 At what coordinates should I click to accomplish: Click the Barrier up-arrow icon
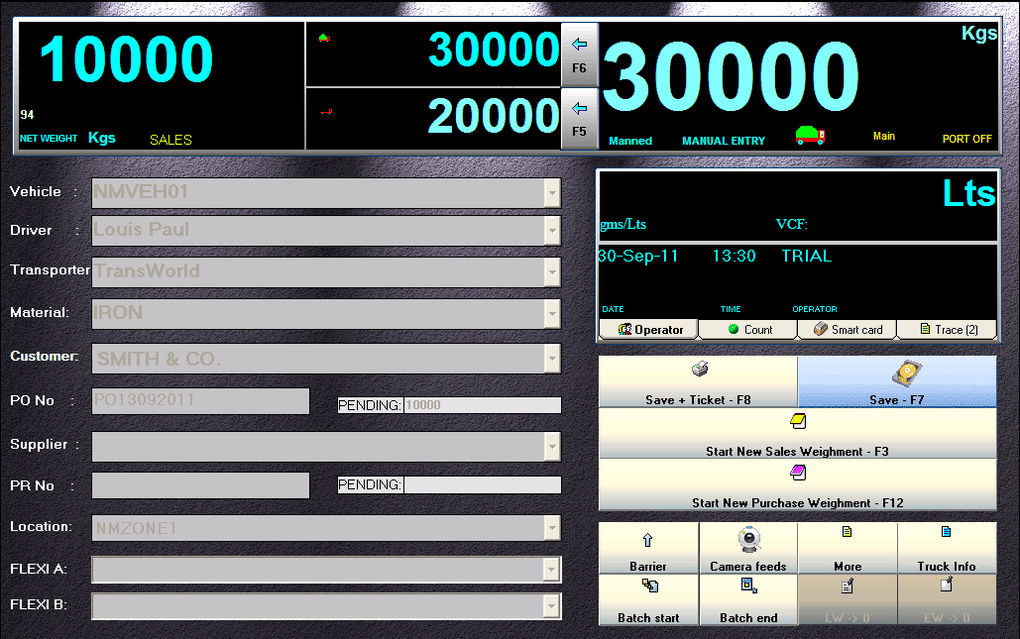coord(647,540)
